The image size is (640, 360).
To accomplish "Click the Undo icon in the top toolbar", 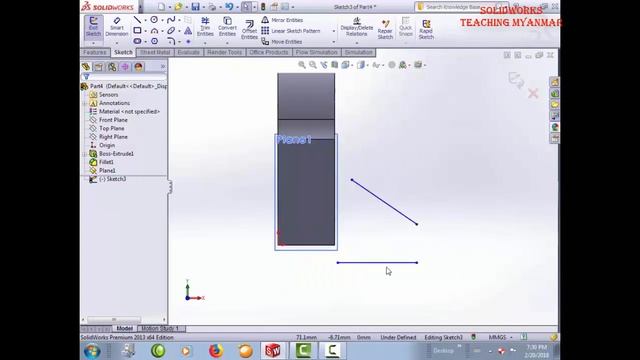I will click(229, 7).
